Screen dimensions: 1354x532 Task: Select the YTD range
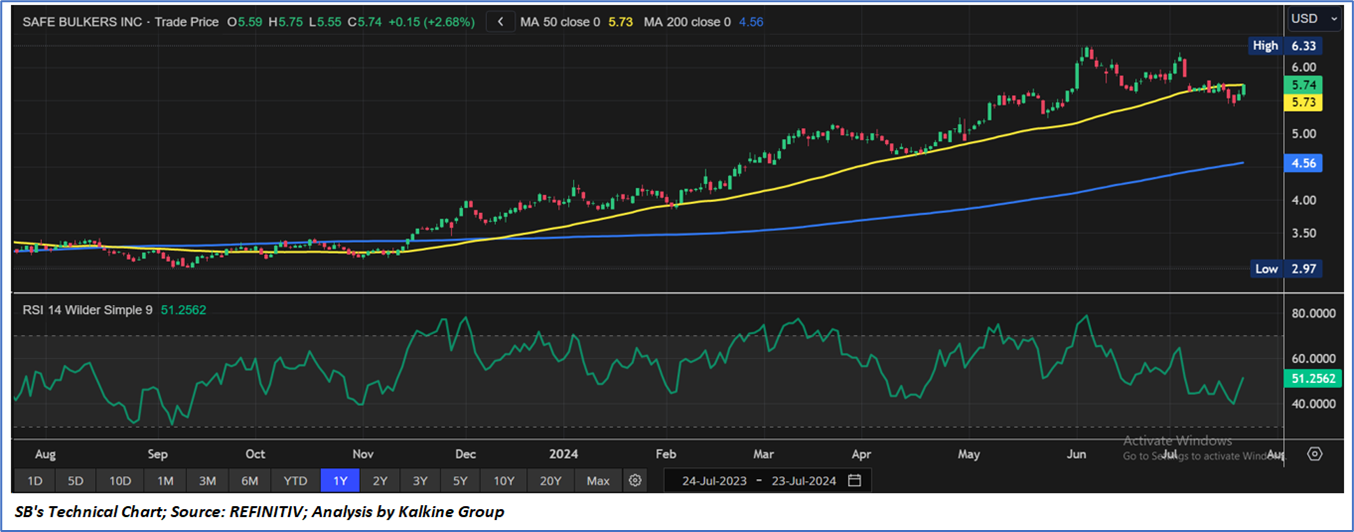pos(295,481)
